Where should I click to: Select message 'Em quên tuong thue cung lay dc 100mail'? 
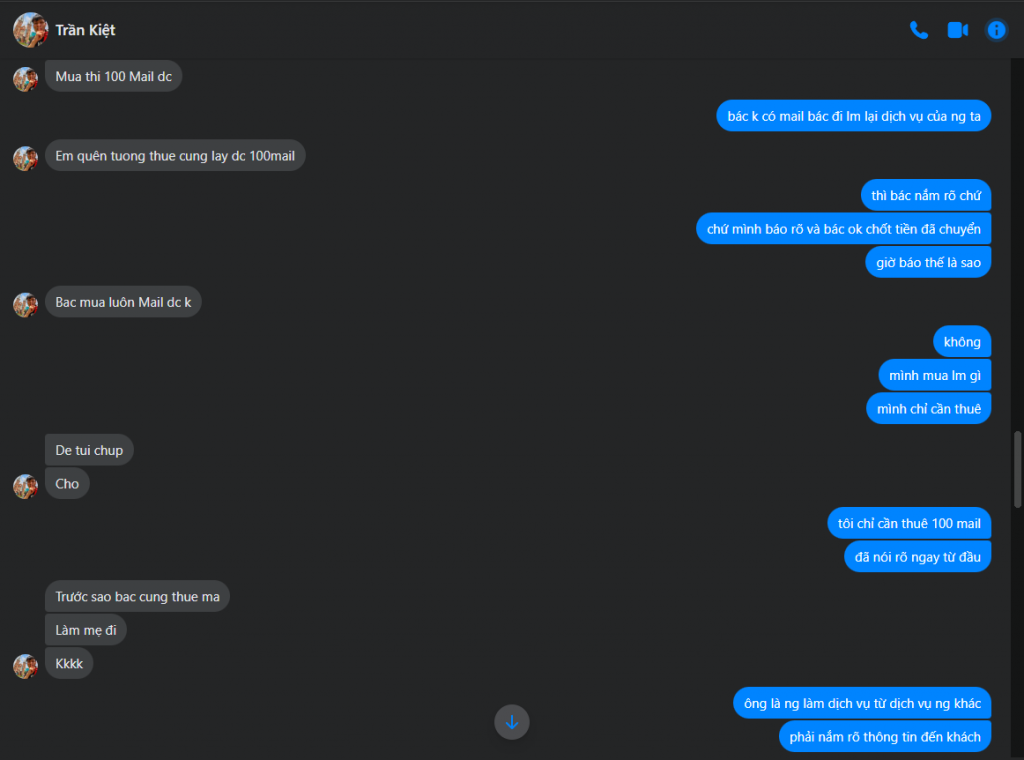175,155
